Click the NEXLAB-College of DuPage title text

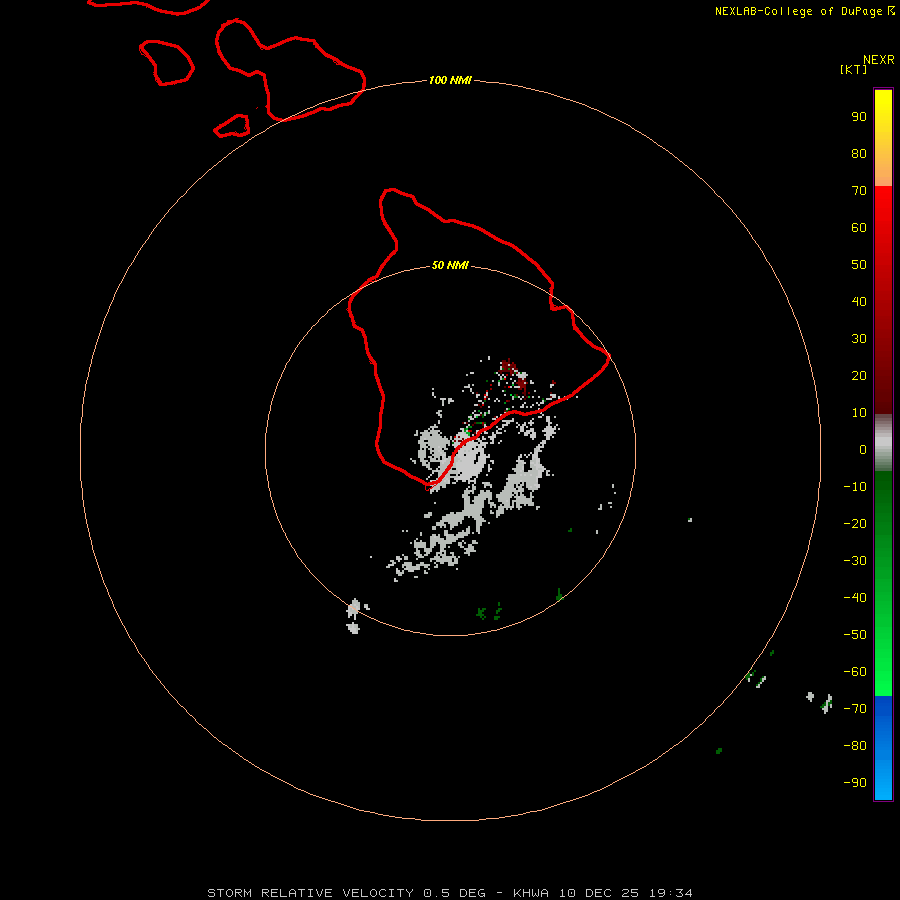pos(805,11)
